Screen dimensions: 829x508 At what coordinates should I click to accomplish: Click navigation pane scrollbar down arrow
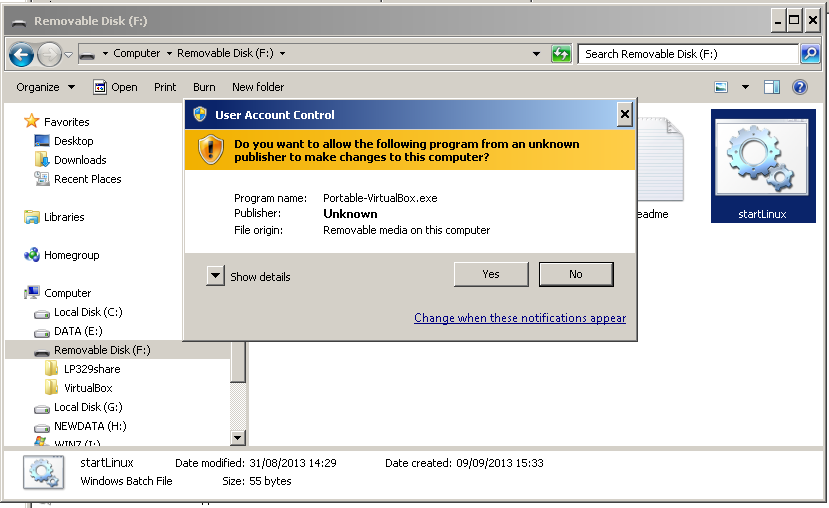238,438
